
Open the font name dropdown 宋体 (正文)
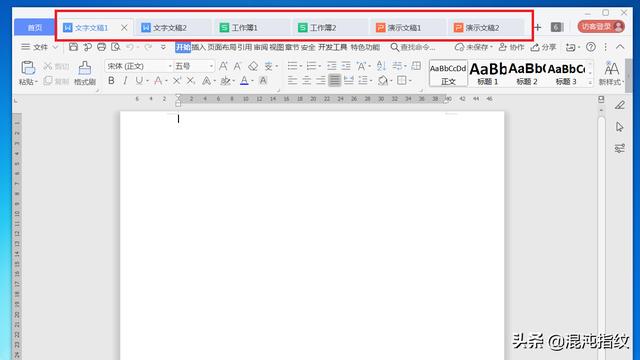(x=139, y=66)
